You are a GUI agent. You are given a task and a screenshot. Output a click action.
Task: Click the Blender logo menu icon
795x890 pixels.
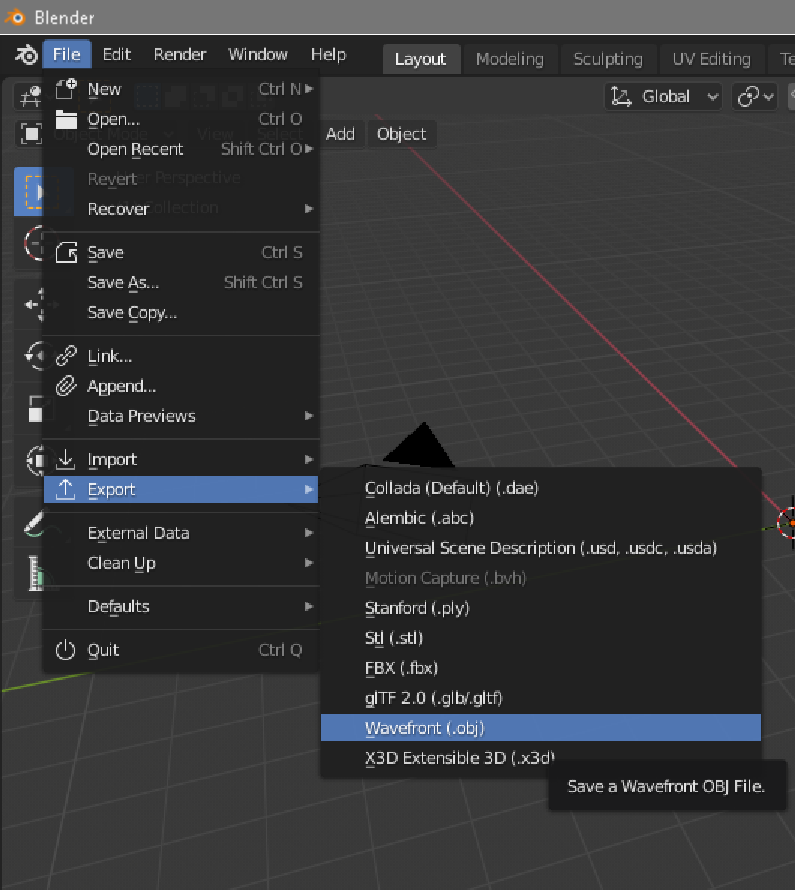coord(26,54)
